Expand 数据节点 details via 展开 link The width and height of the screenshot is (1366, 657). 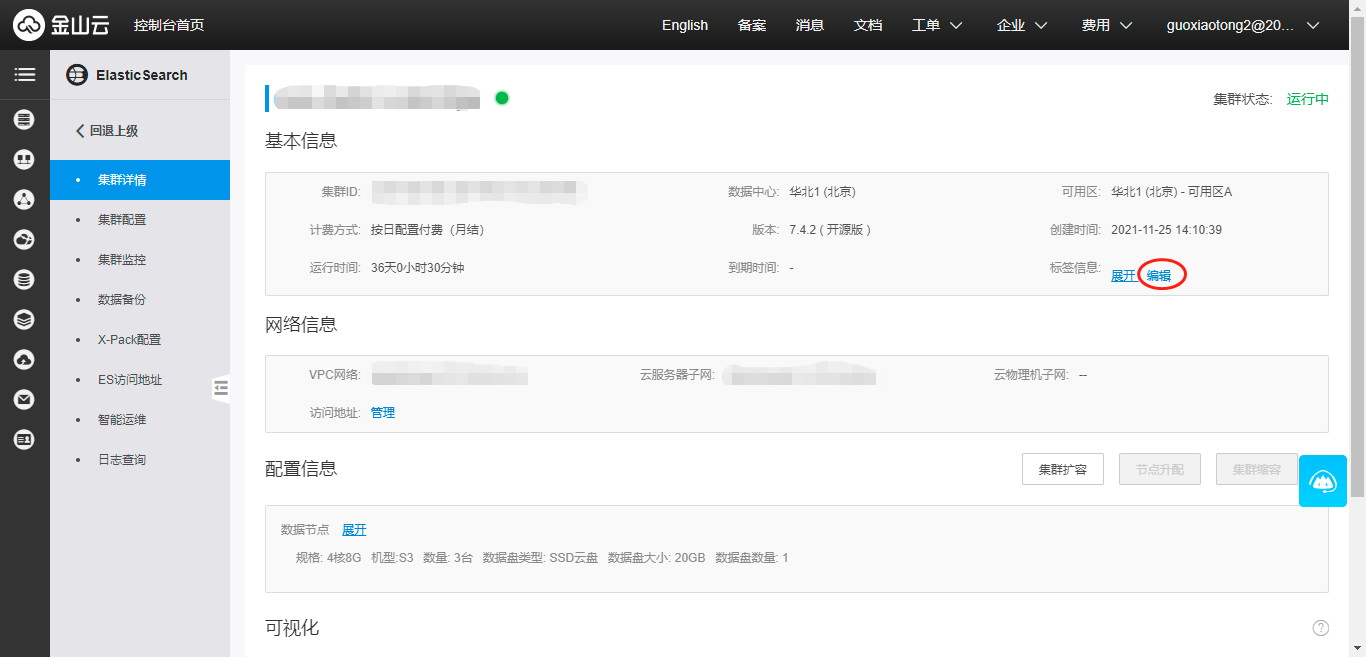[x=354, y=530]
